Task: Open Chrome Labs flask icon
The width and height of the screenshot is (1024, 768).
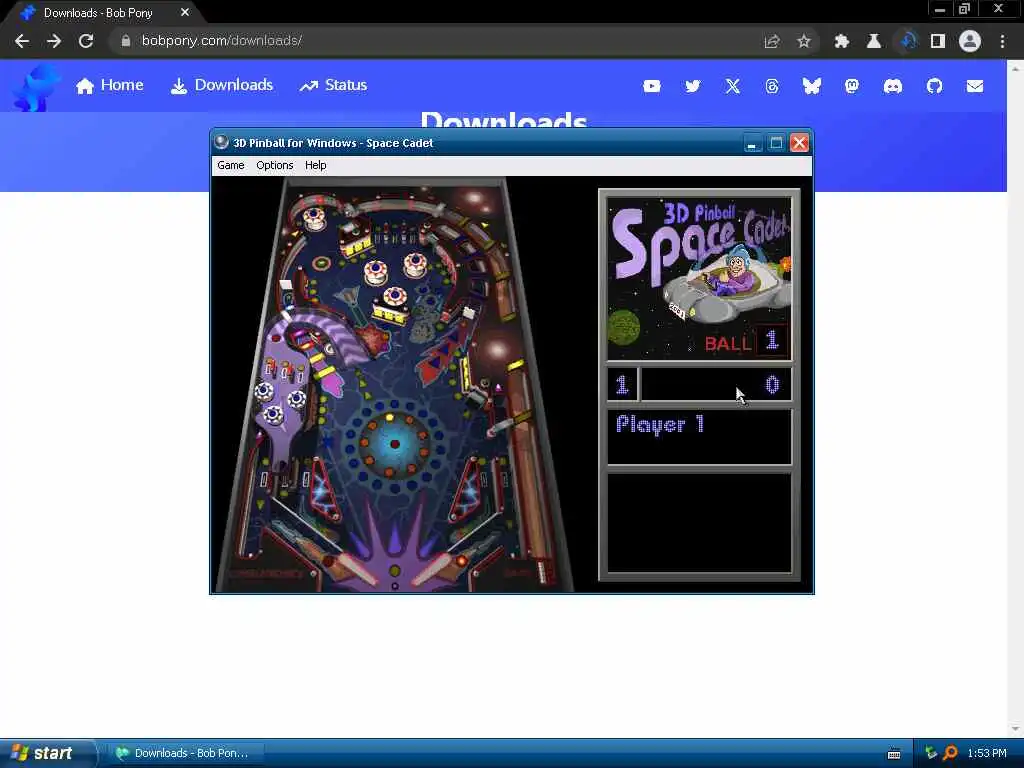Action: click(x=874, y=41)
